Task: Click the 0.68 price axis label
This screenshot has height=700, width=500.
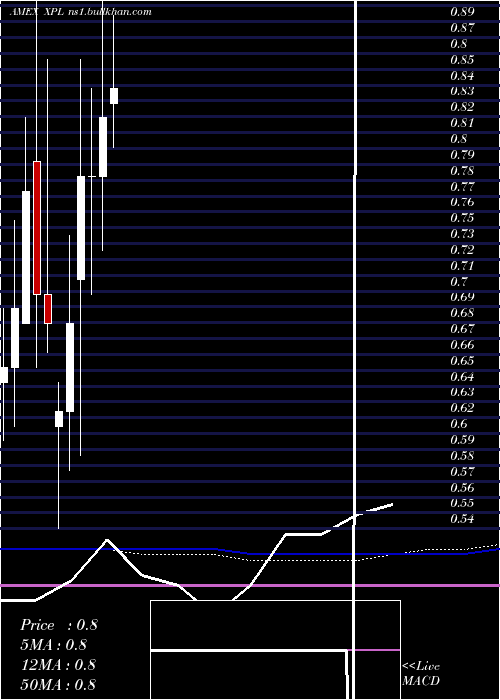Action: [462, 313]
